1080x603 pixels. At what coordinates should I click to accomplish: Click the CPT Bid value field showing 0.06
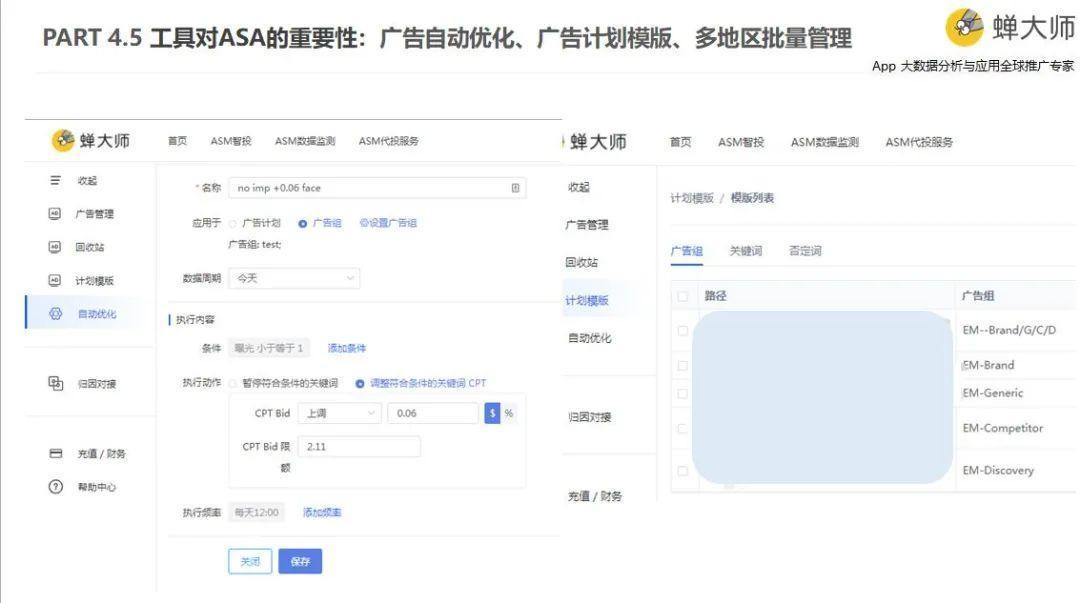click(x=433, y=413)
